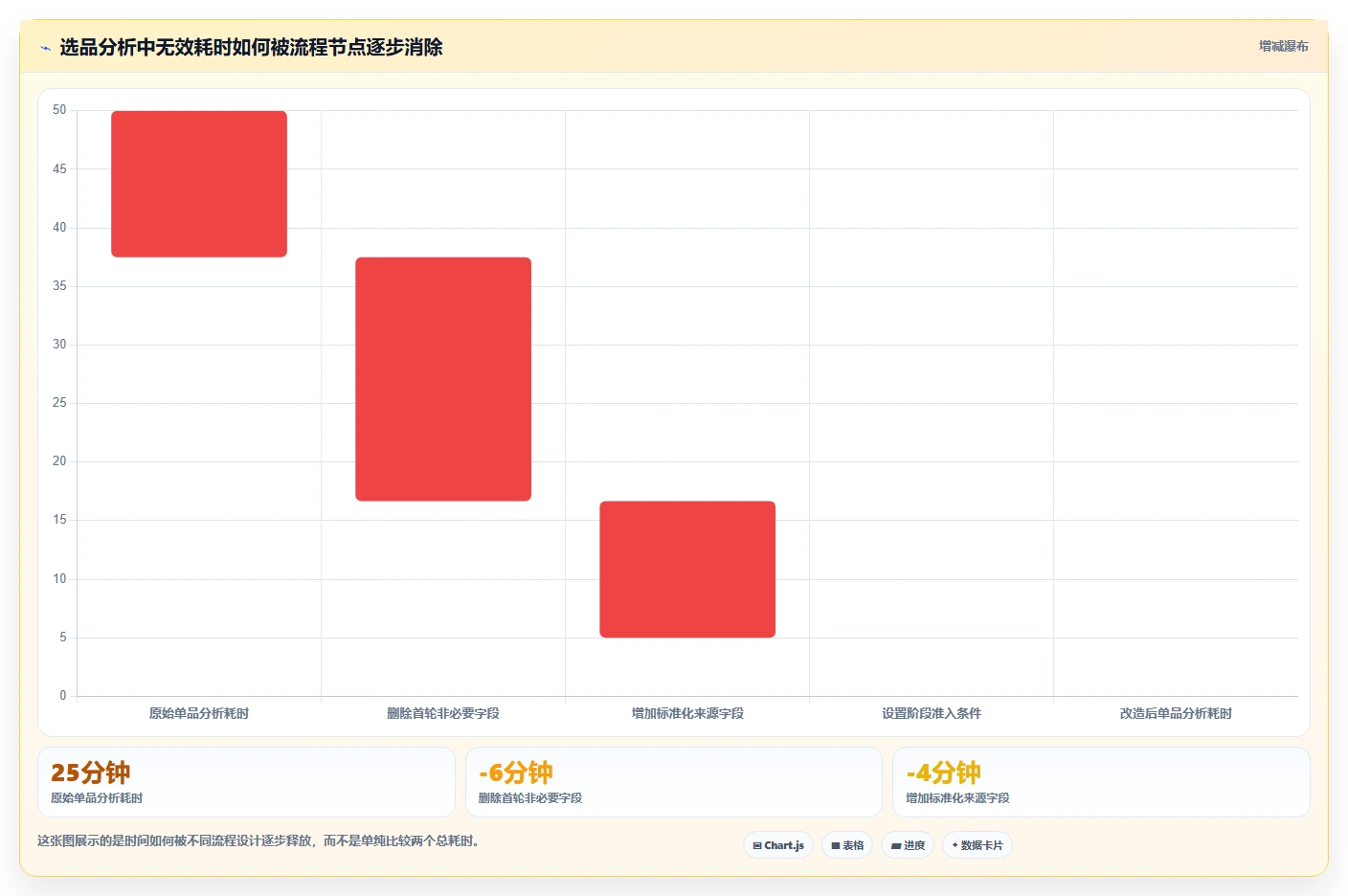1348x896 pixels.
Task: Click the x-axis label 改造后单品分析耗时
Action: pyautogui.click(x=1176, y=713)
